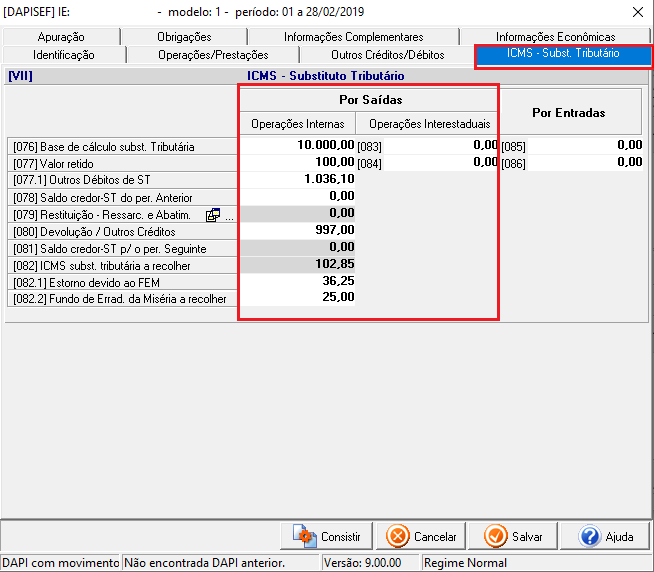The image size is (654, 572).
Task: Select the Informações Econômicas tab
Action: pyautogui.click(x=555, y=37)
